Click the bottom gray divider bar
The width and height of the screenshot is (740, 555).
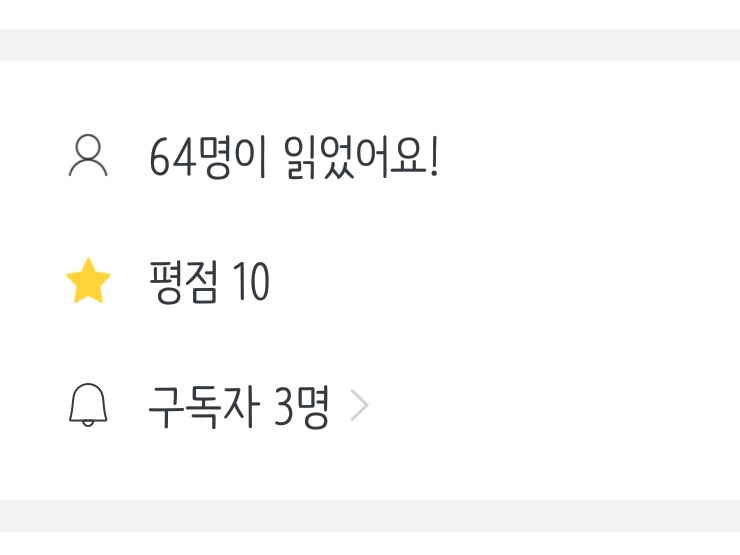370,515
